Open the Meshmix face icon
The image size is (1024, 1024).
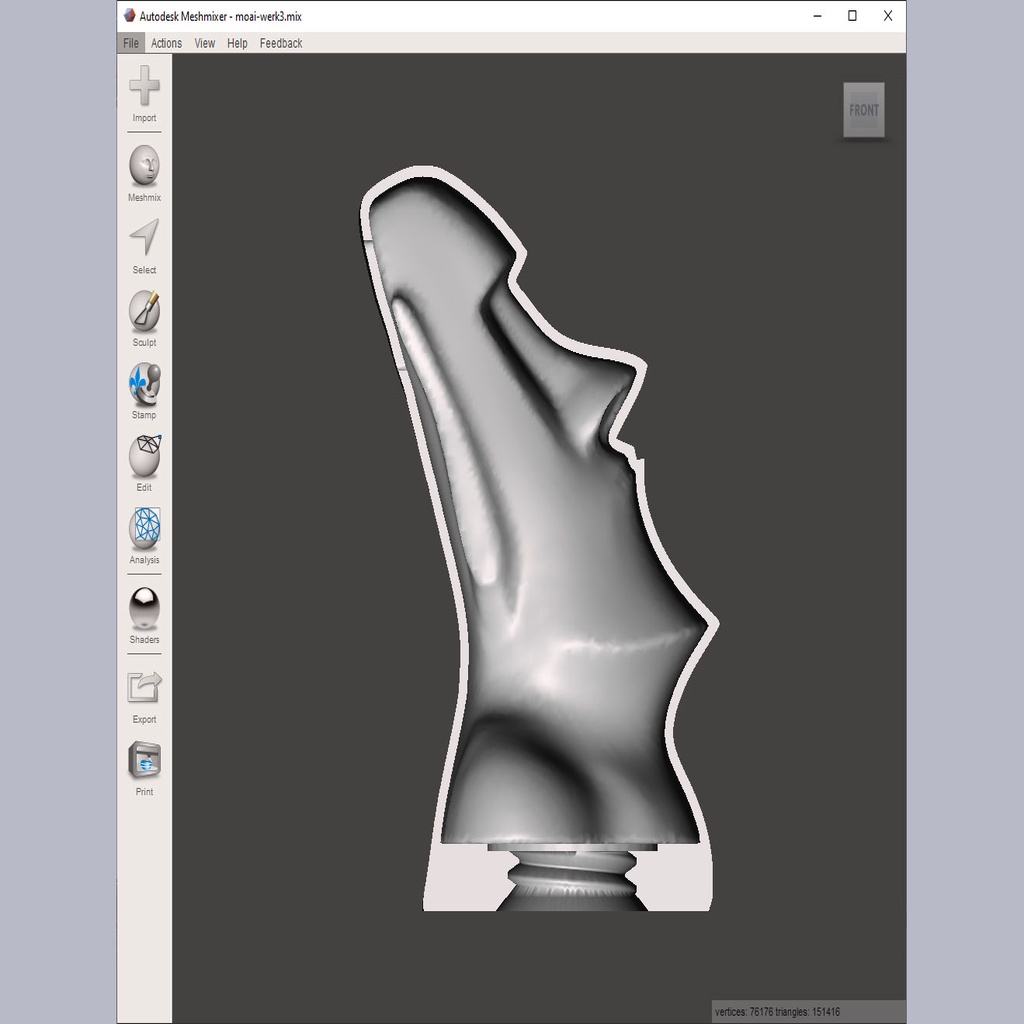coord(144,165)
